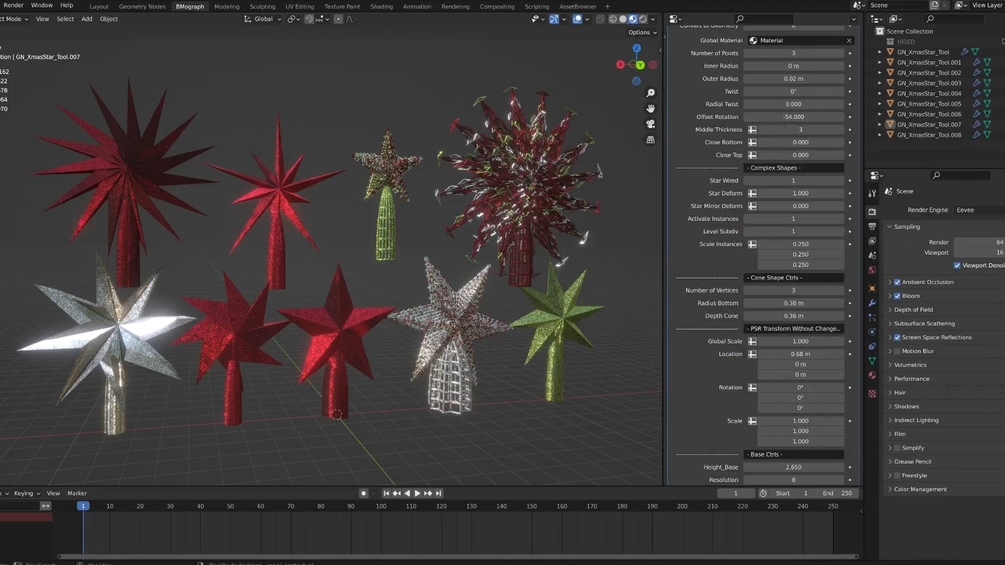1005x565 pixels.
Task: Click the red X axis on navigation gizmo
Action: pyautogui.click(x=620, y=65)
